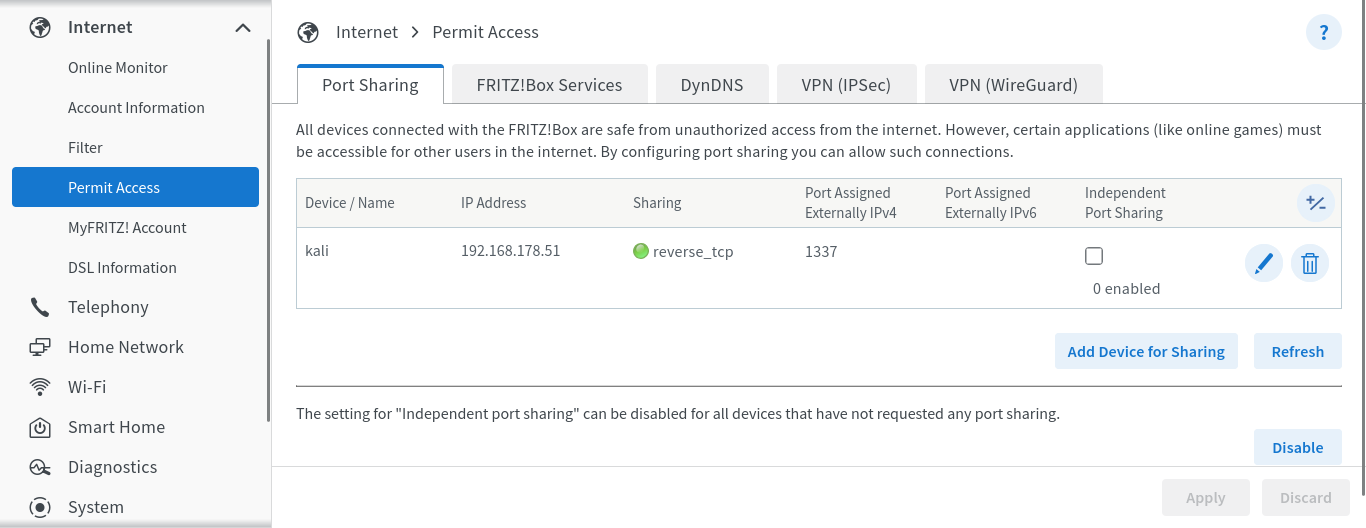Image resolution: width=1366 pixels, height=528 pixels.
Task: Click the green reverse_tcp status dot
Action: 641,251
